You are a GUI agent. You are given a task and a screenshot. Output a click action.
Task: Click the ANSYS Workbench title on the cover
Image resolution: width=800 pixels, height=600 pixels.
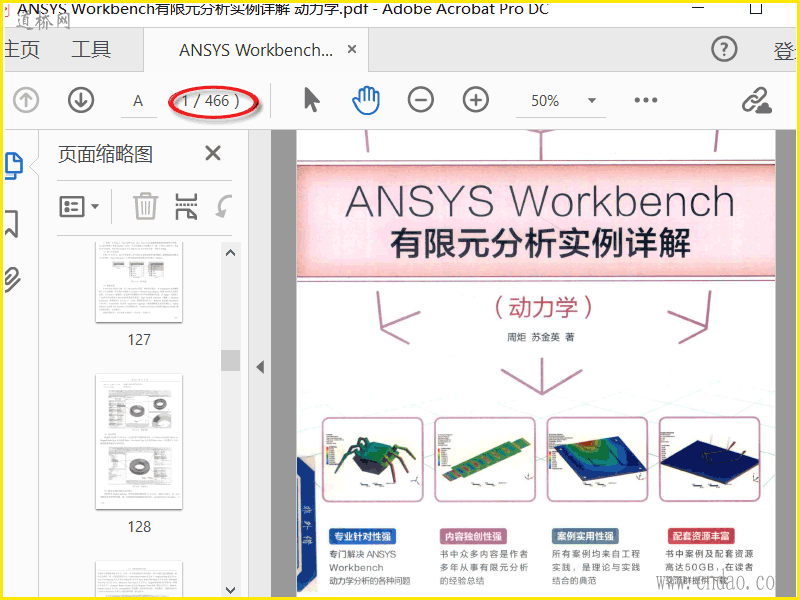(540, 201)
